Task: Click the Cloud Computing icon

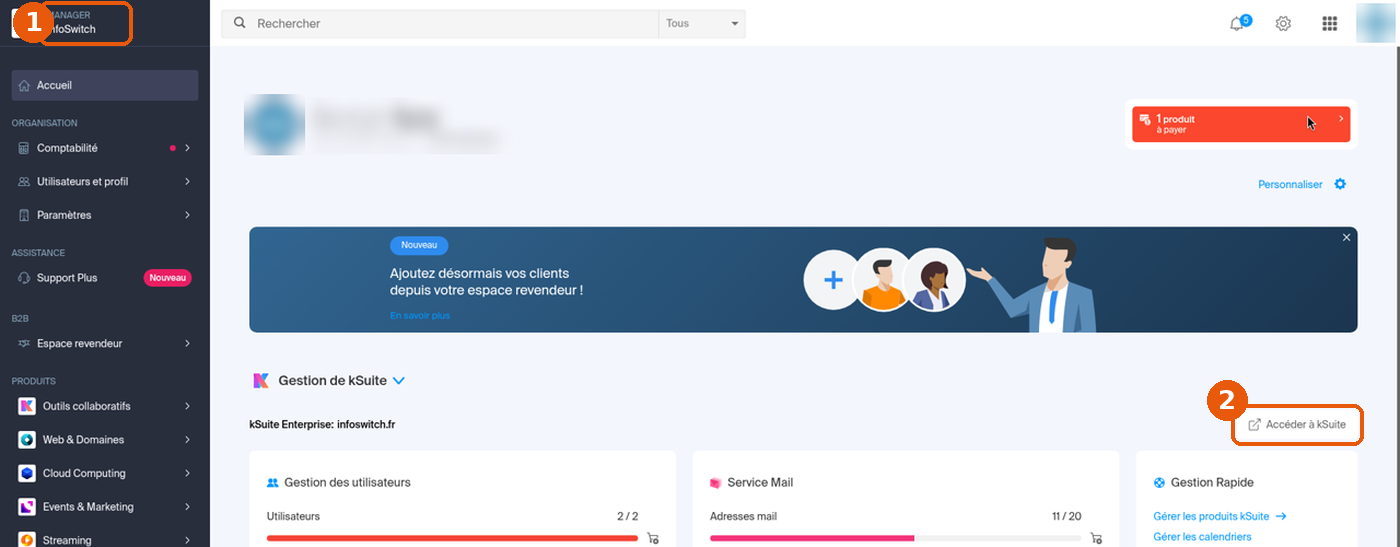Action: click(27, 473)
